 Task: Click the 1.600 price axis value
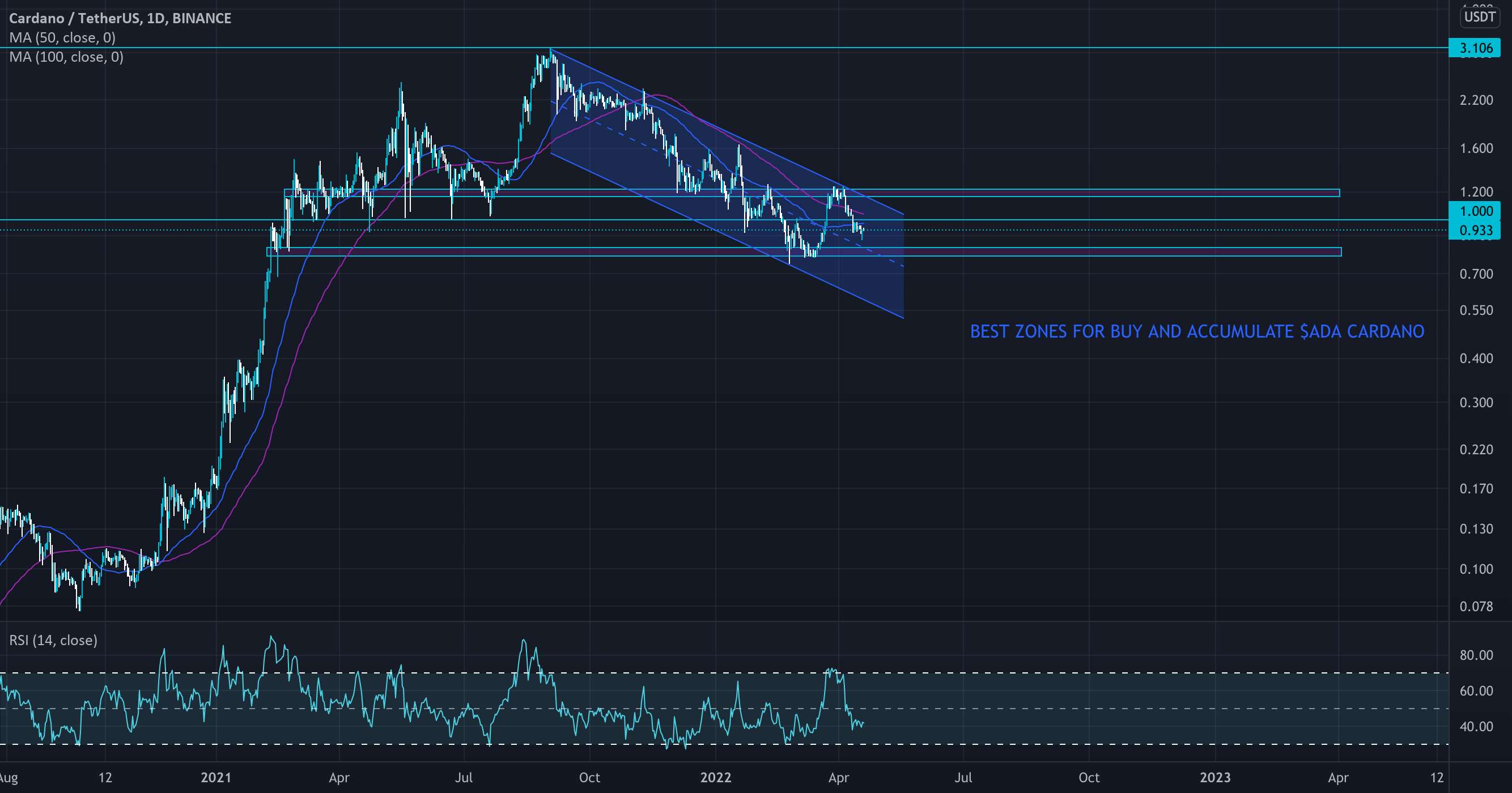click(x=1476, y=148)
